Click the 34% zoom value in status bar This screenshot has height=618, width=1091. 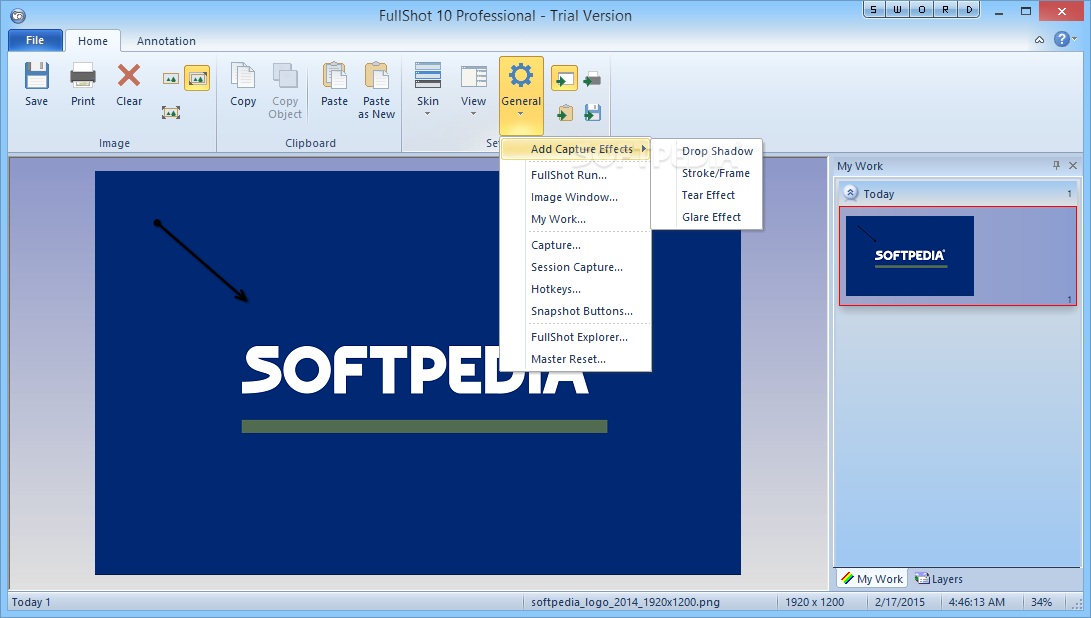pyautogui.click(x=1041, y=602)
